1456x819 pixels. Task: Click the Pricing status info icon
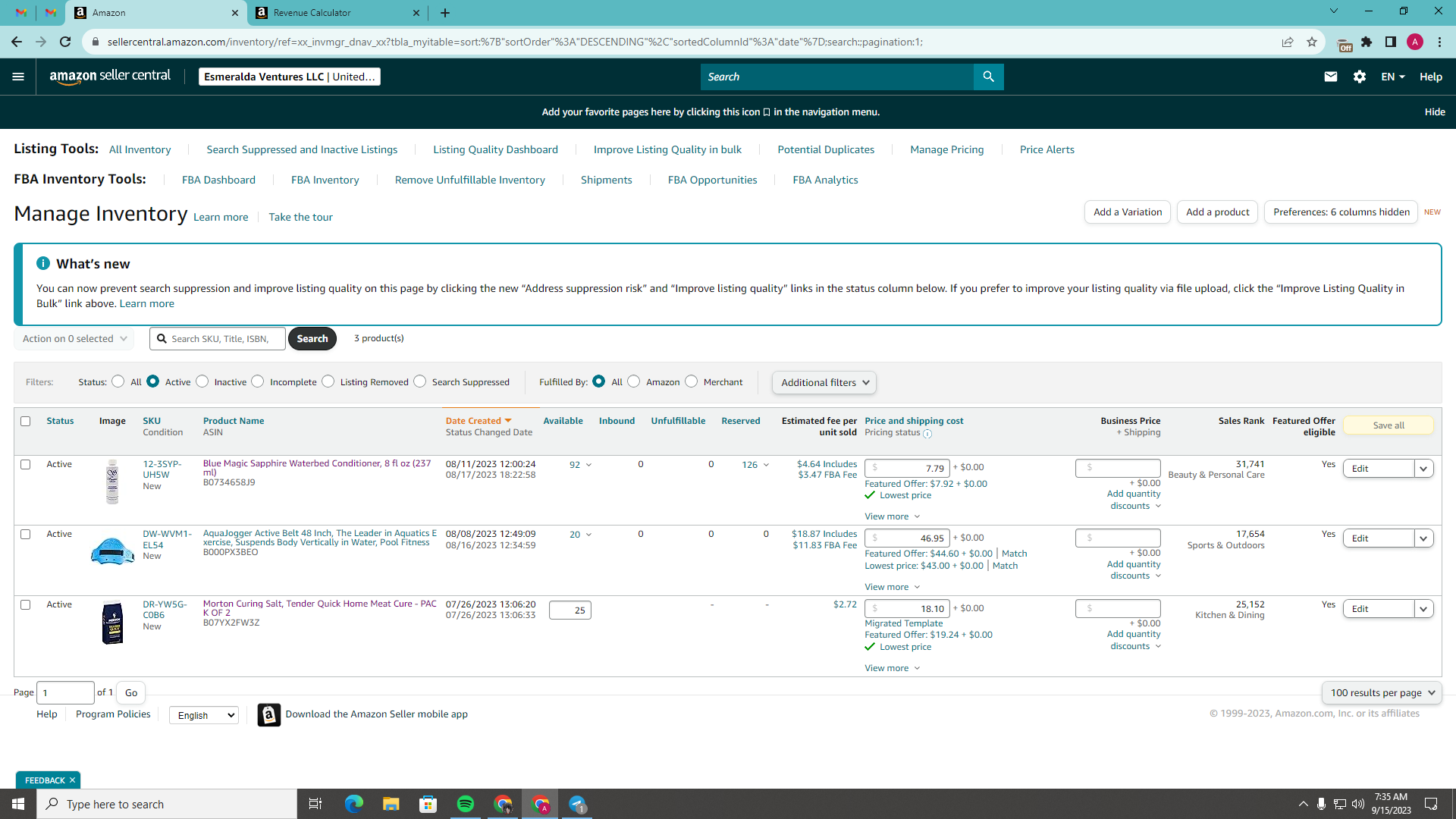[x=927, y=434]
